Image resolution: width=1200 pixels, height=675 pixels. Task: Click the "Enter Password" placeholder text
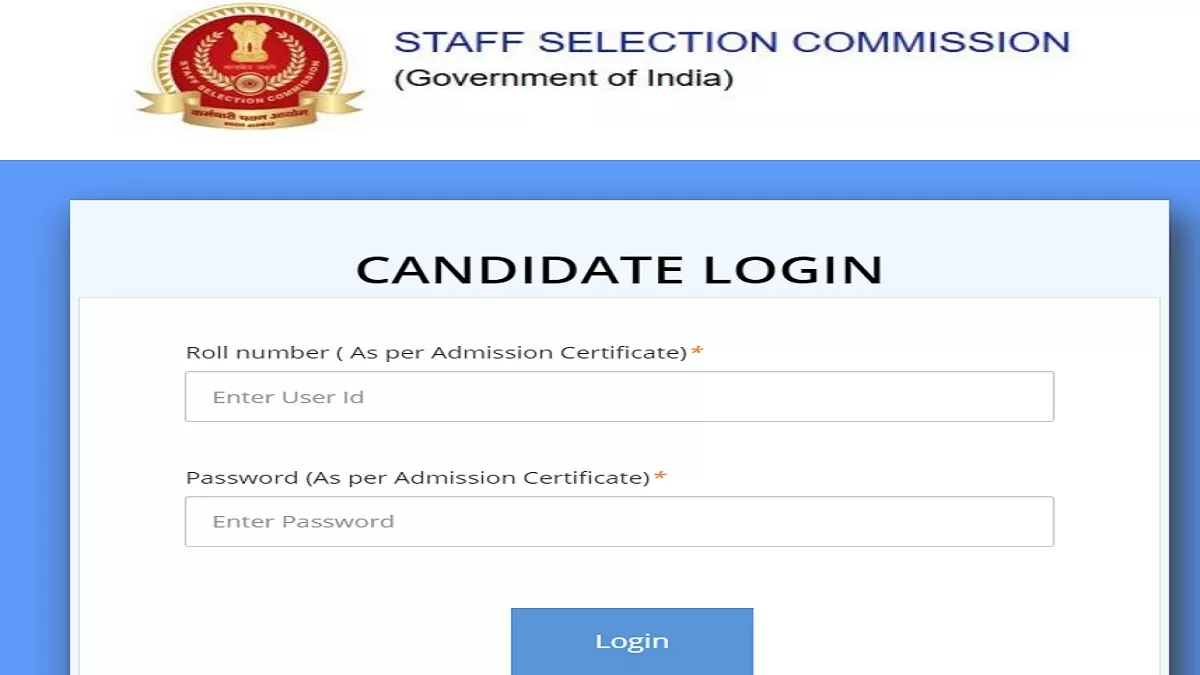click(x=303, y=521)
